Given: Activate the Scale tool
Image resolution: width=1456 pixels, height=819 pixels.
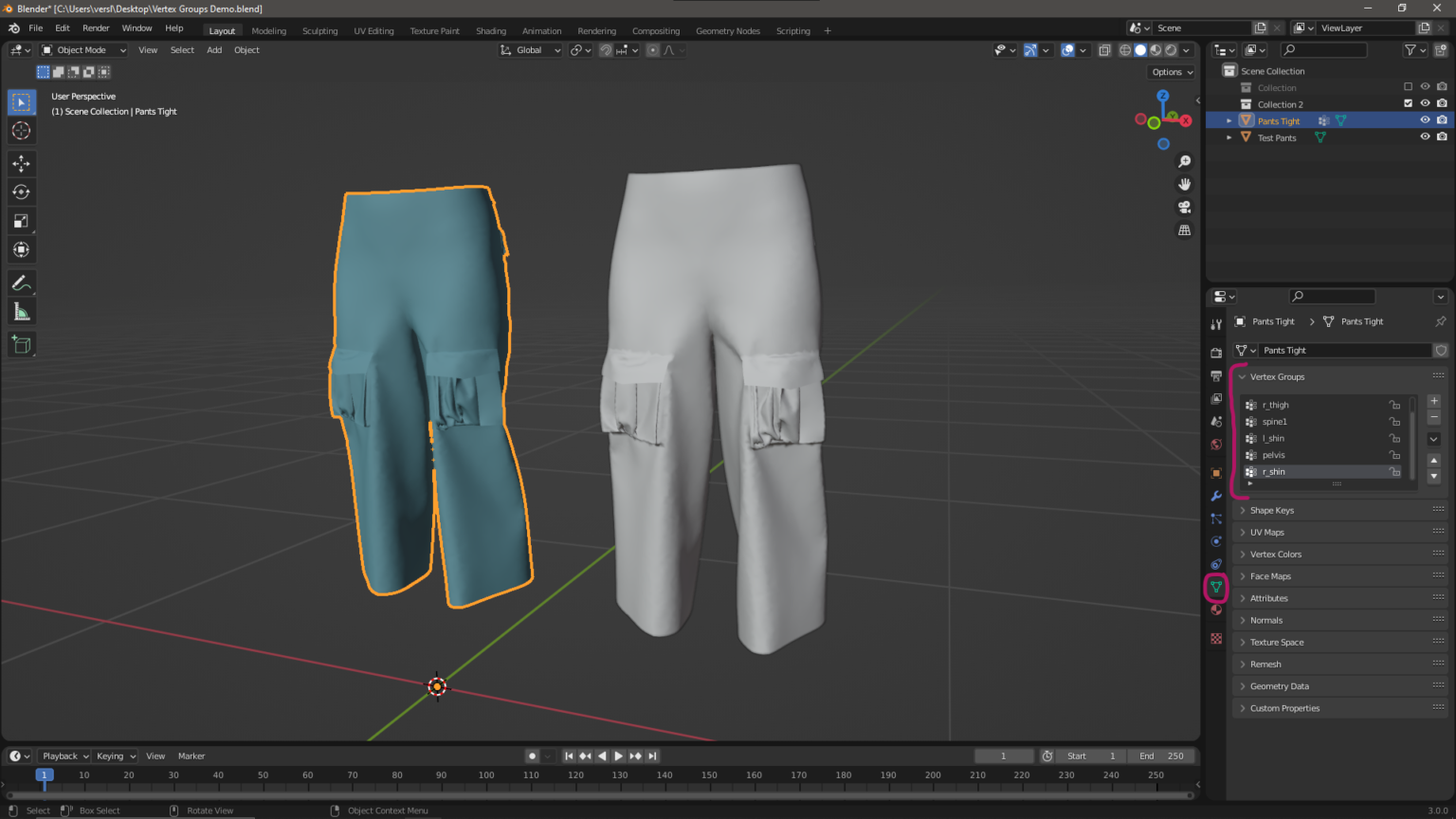Looking at the screenshot, I should pyautogui.click(x=21, y=221).
